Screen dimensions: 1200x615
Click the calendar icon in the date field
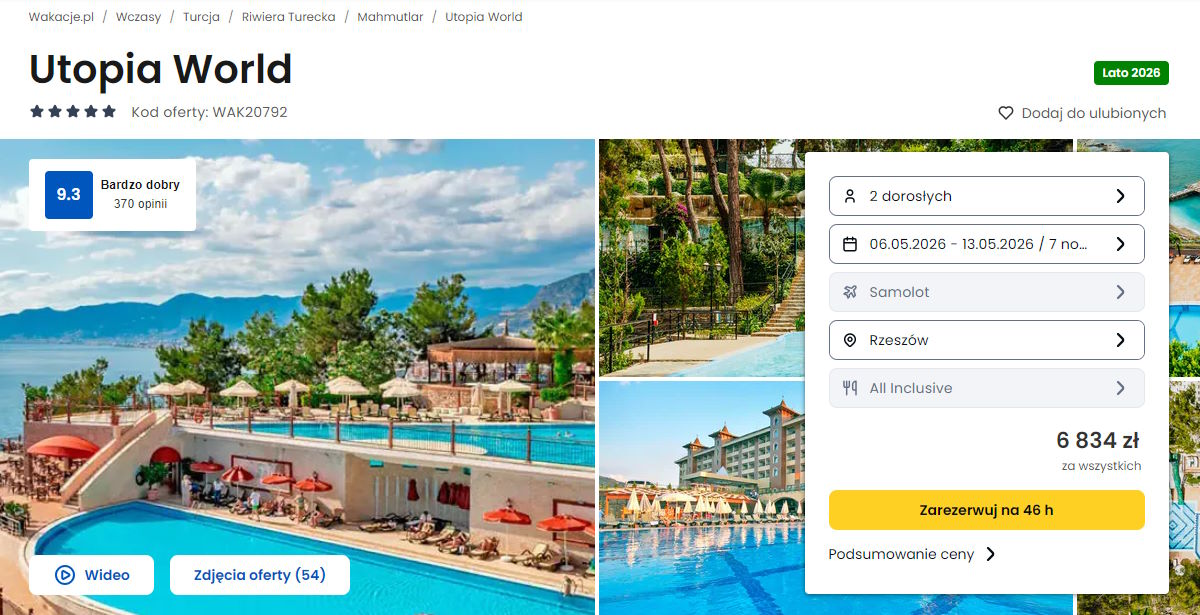click(x=850, y=244)
